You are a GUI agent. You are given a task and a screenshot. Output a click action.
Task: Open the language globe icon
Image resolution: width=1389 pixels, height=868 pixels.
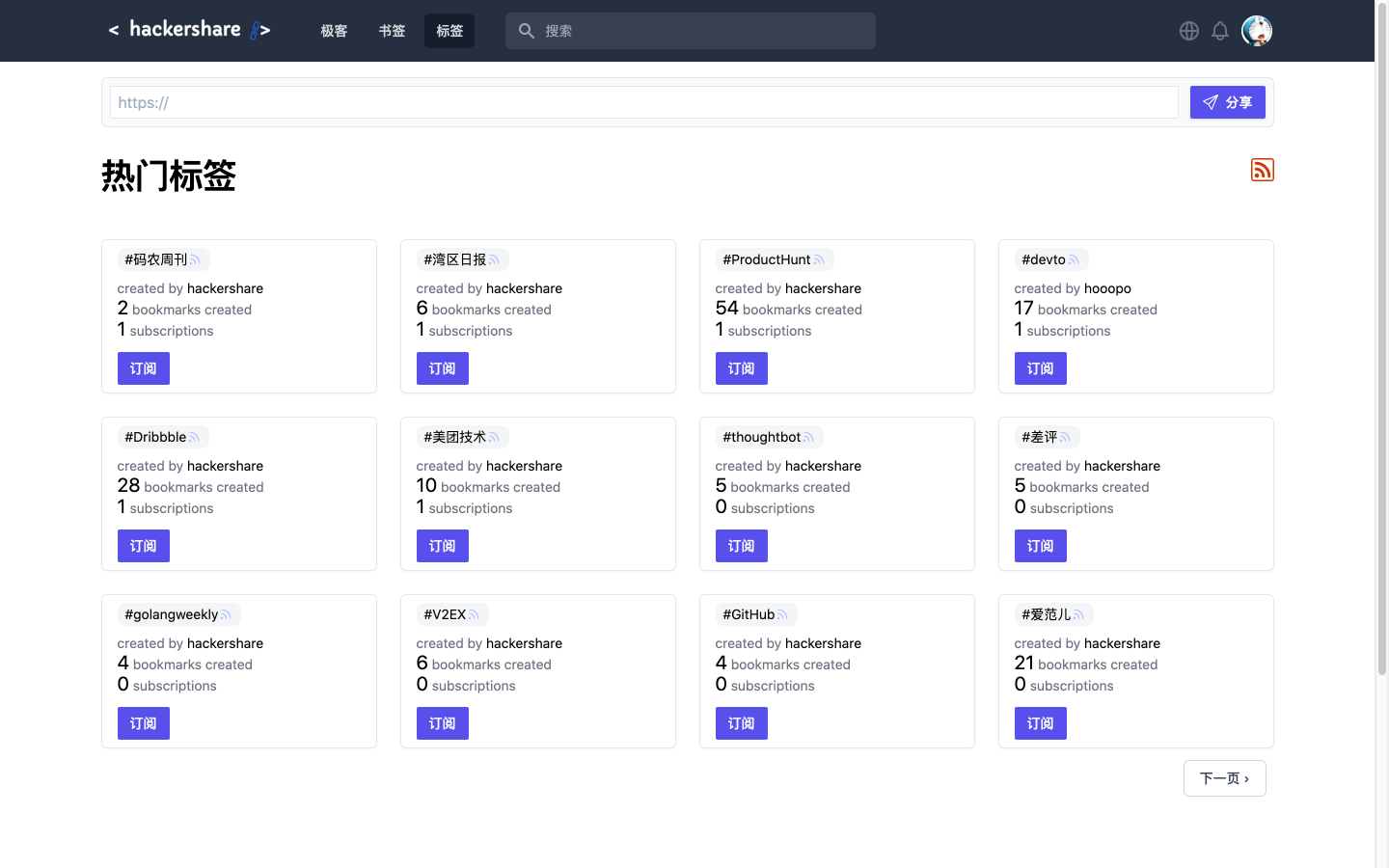[x=1188, y=31]
